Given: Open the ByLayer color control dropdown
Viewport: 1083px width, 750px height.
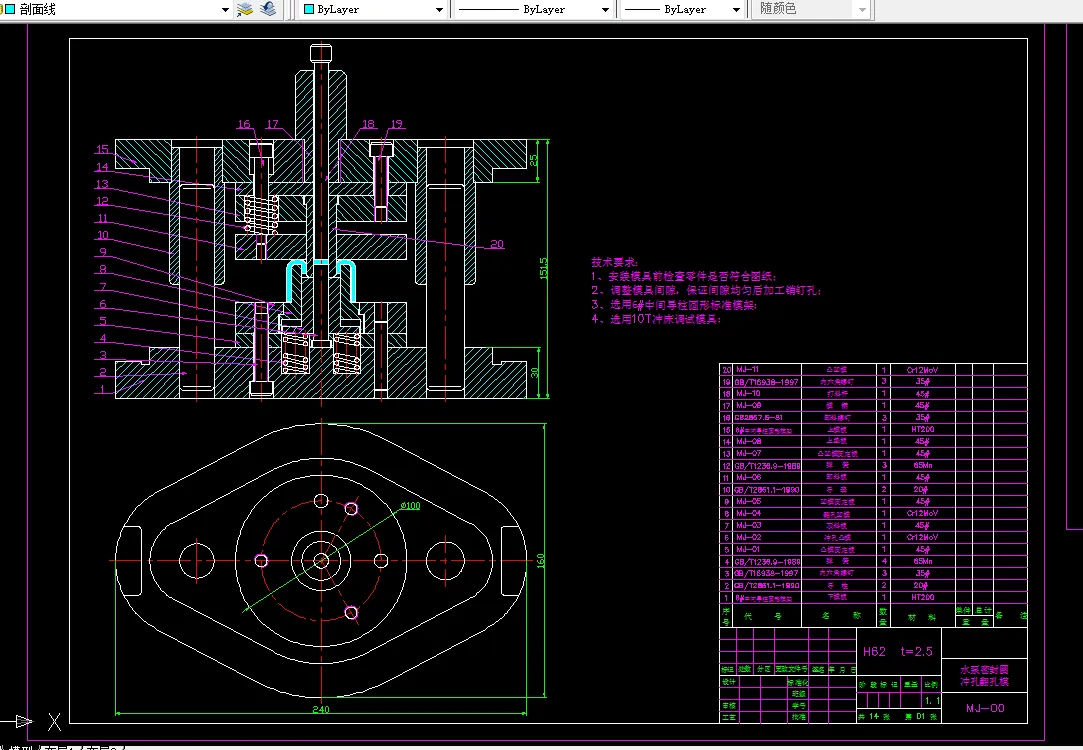Looking at the screenshot, I should (x=439, y=10).
